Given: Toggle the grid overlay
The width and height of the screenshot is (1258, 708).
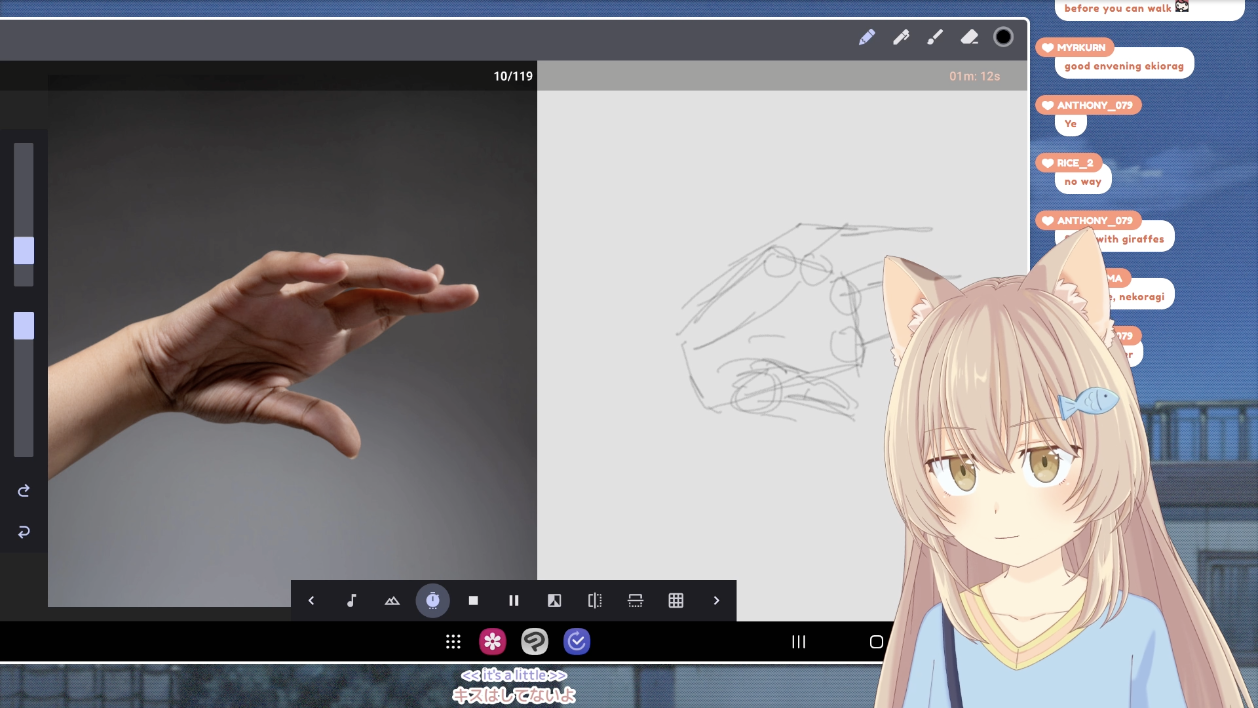Looking at the screenshot, I should pos(676,601).
